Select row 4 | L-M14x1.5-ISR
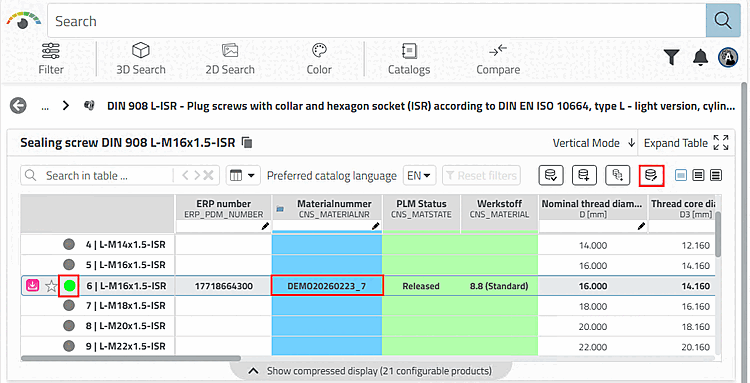Image resolution: width=750 pixels, height=383 pixels. tap(125, 245)
